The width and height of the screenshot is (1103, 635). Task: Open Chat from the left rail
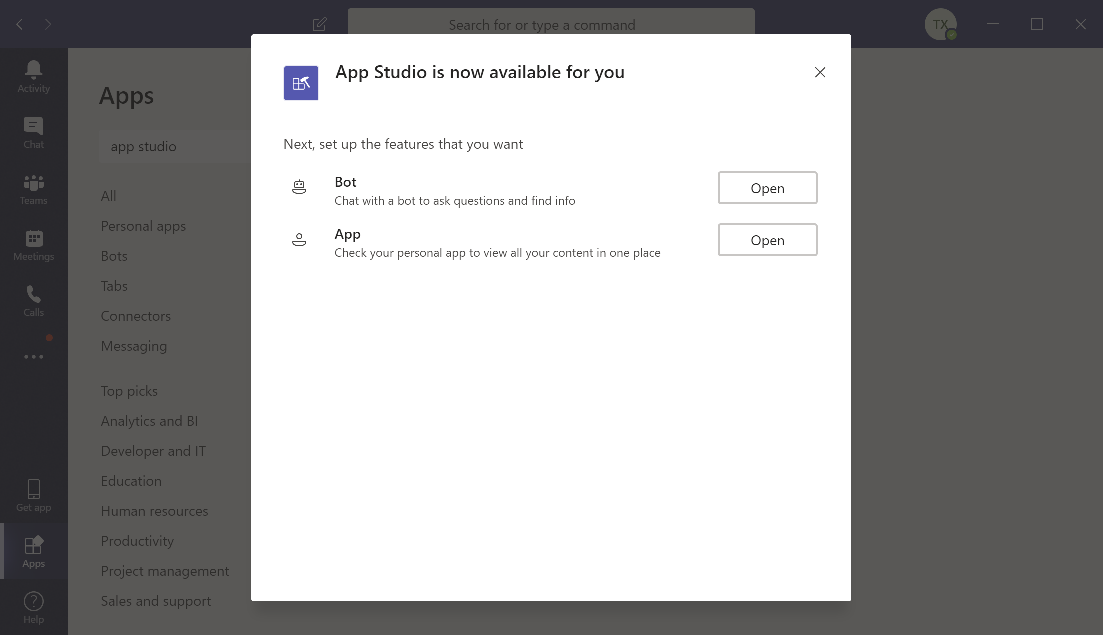pyautogui.click(x=33, y=133)
